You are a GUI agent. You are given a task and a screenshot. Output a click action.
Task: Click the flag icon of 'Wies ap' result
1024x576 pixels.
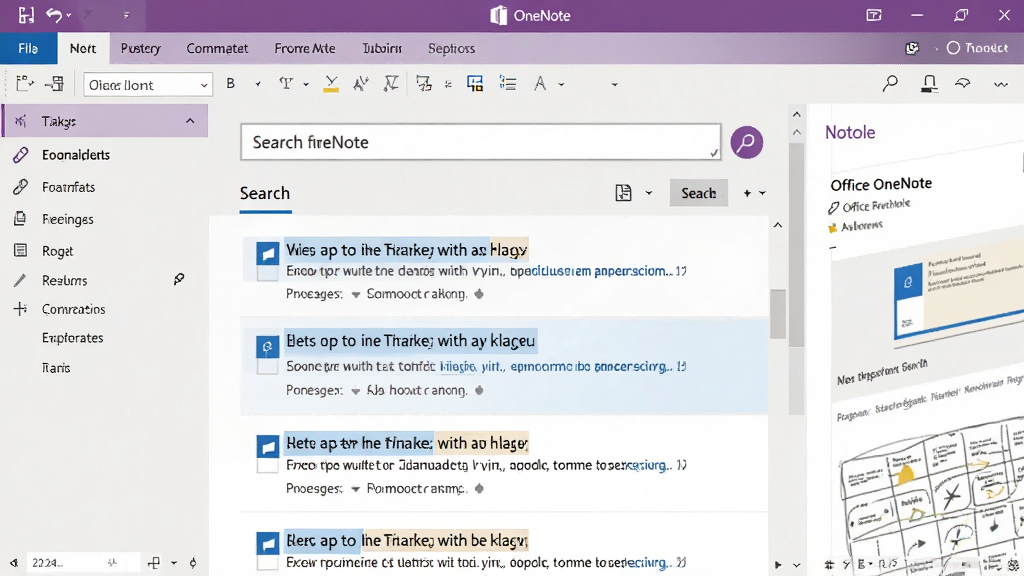tap(268, 253)
